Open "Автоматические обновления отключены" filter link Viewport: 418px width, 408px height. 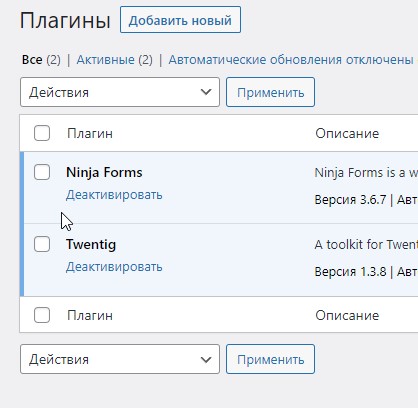[x=291, y=60]
